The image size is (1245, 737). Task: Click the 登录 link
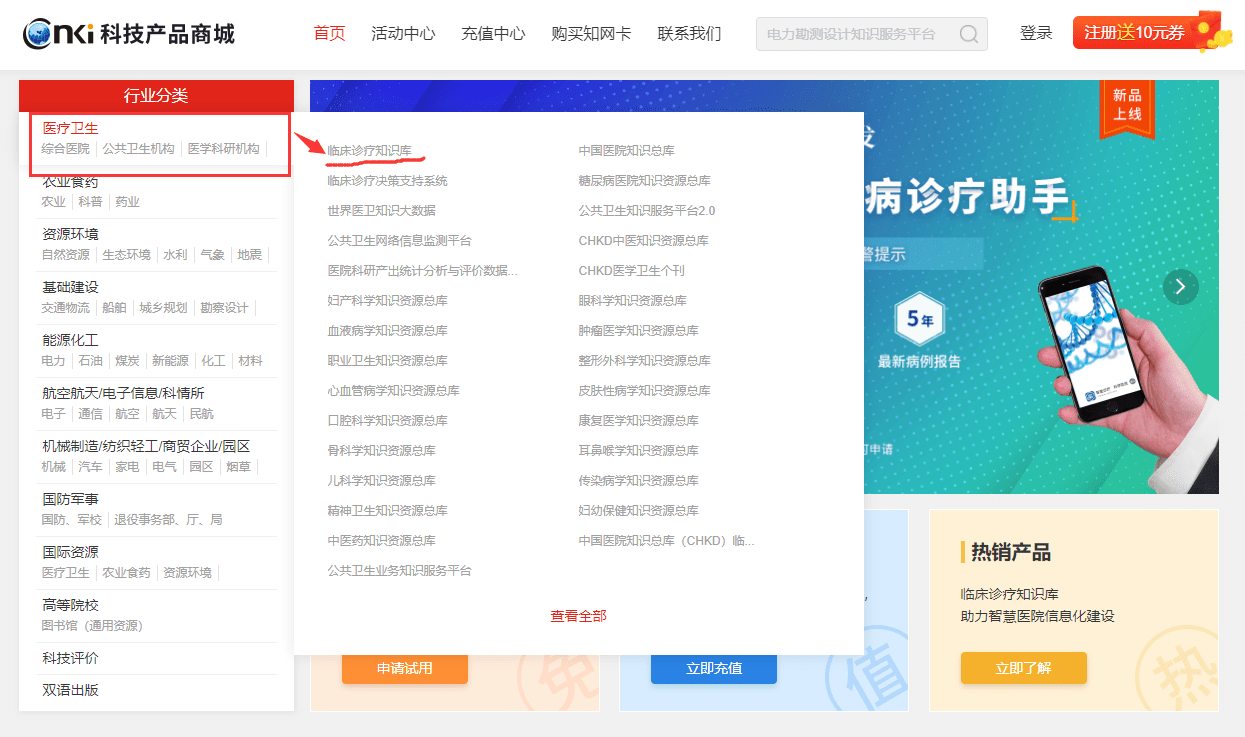pos(1036,33)
